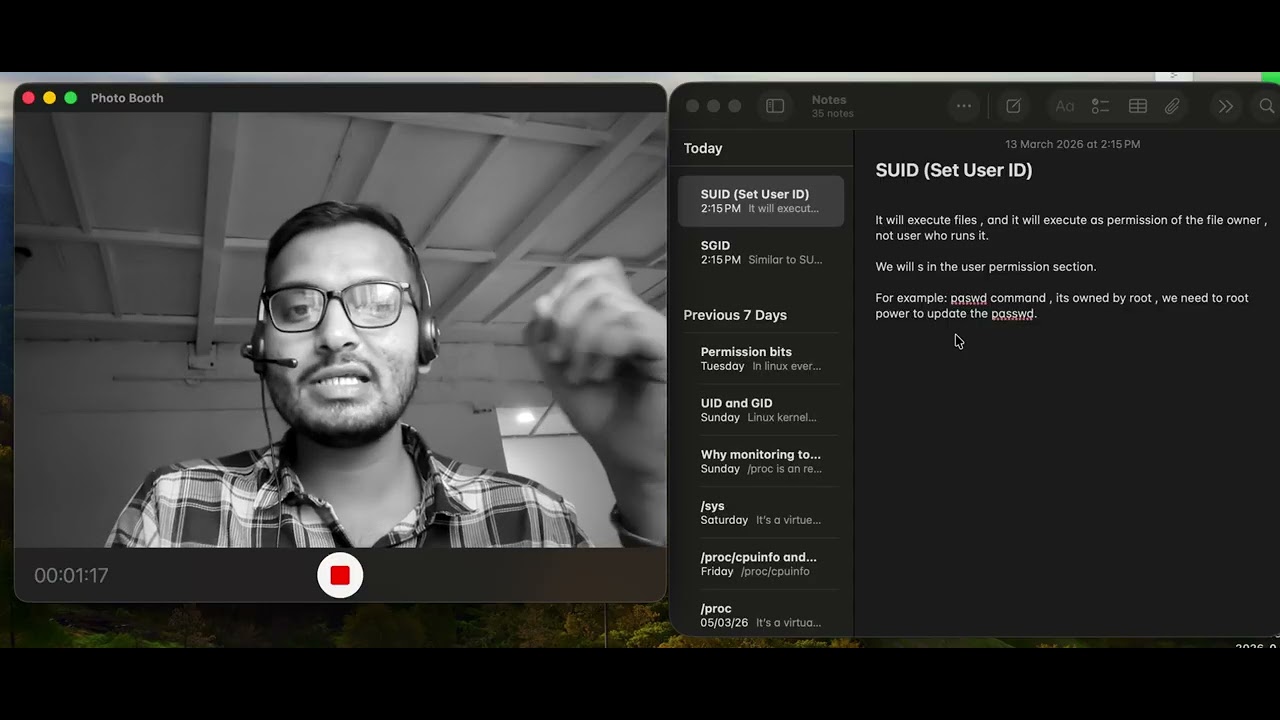Click the "35 notes" count in toolbar

pos(832,114)
